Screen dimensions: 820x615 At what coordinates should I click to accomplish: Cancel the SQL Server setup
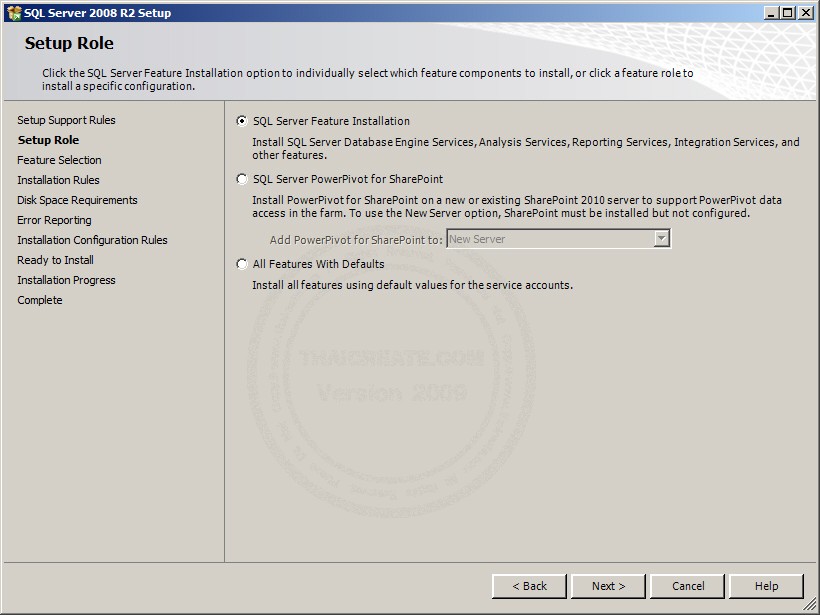click(x=688, y=586)
